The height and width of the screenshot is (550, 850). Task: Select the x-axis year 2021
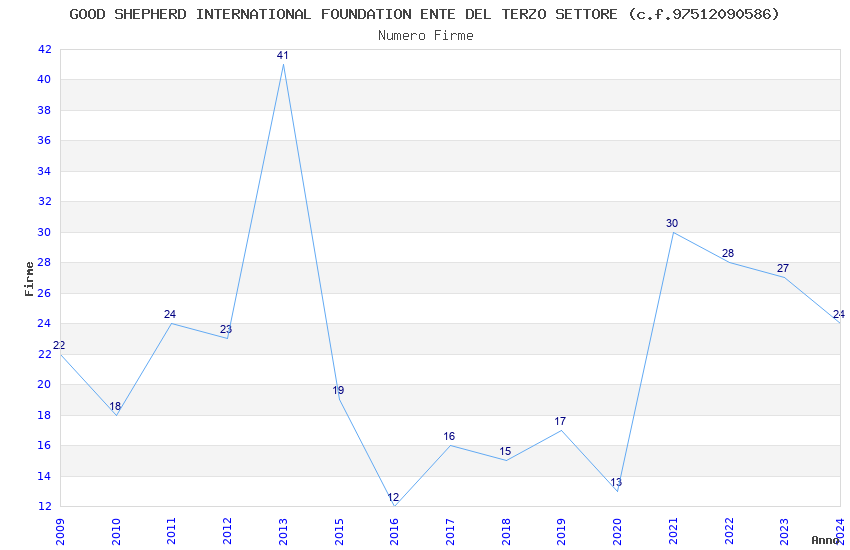pyautogui.click(x=673, y=531)
